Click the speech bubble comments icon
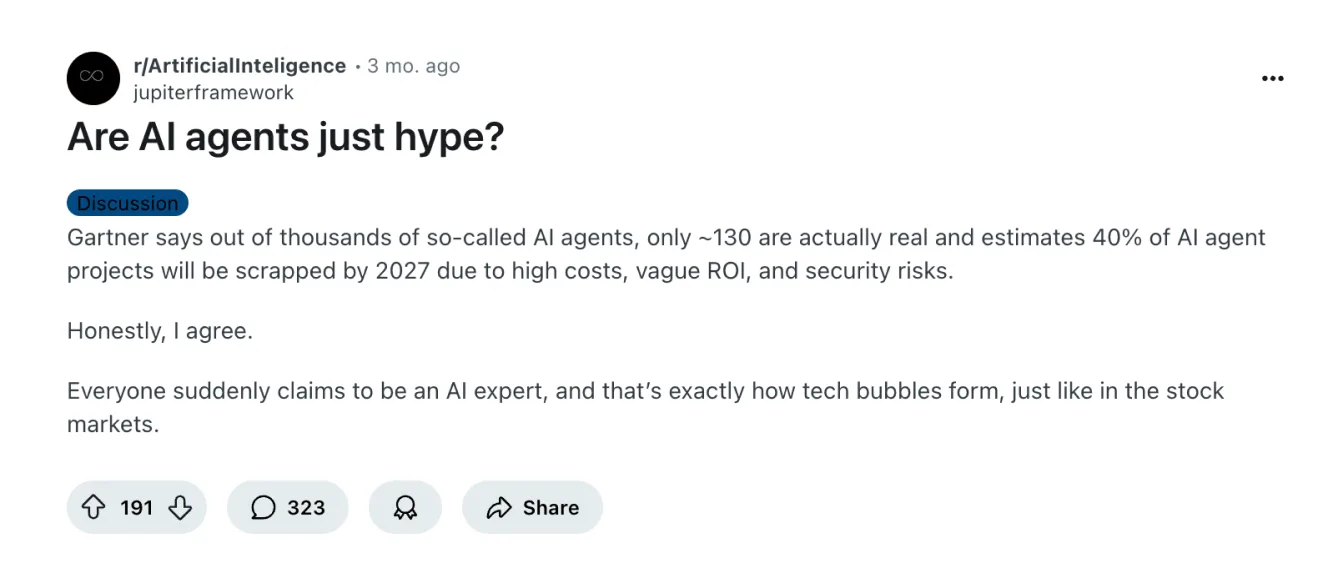 263,508
